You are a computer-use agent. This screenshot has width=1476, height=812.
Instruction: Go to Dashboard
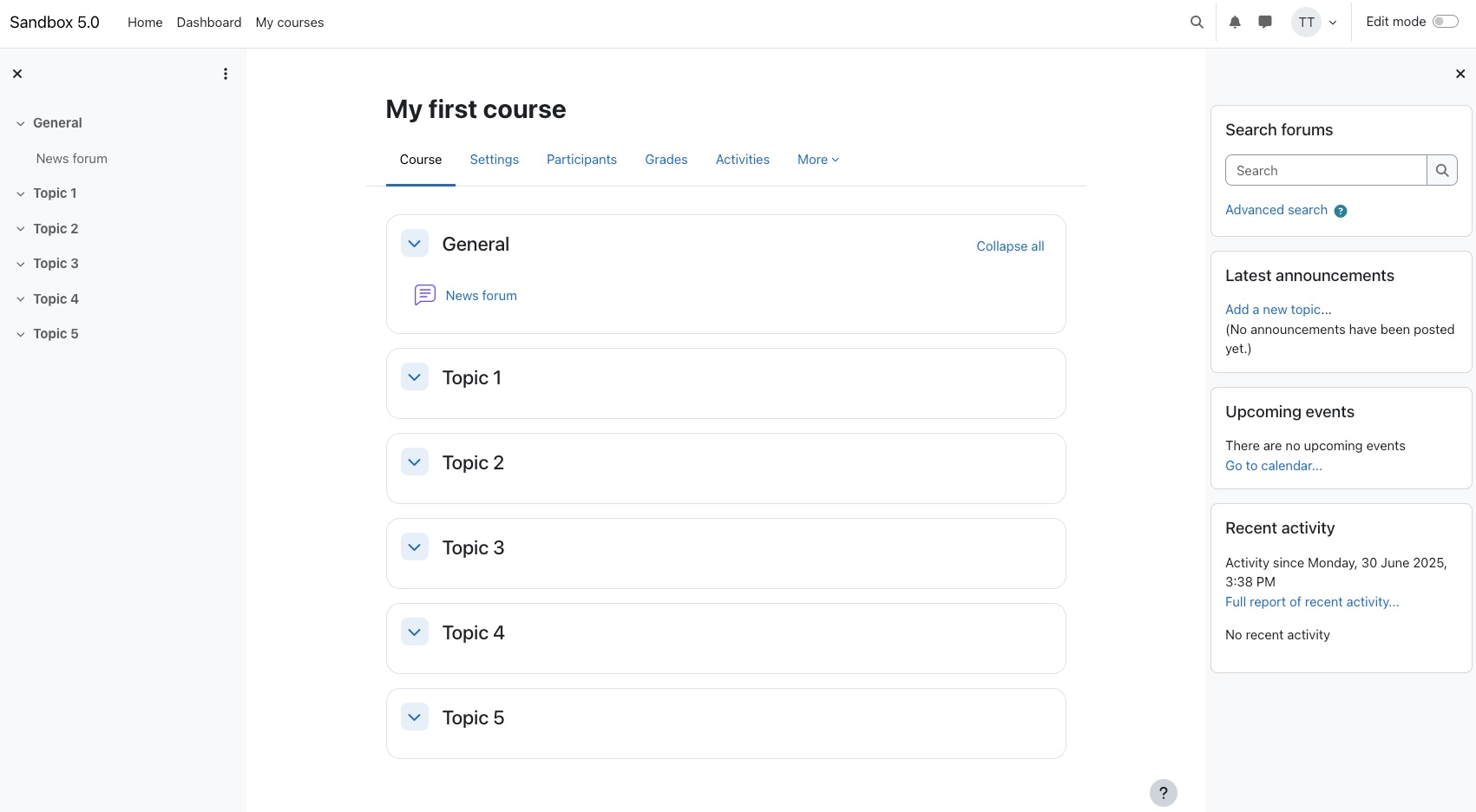click(x=208, y=22)
